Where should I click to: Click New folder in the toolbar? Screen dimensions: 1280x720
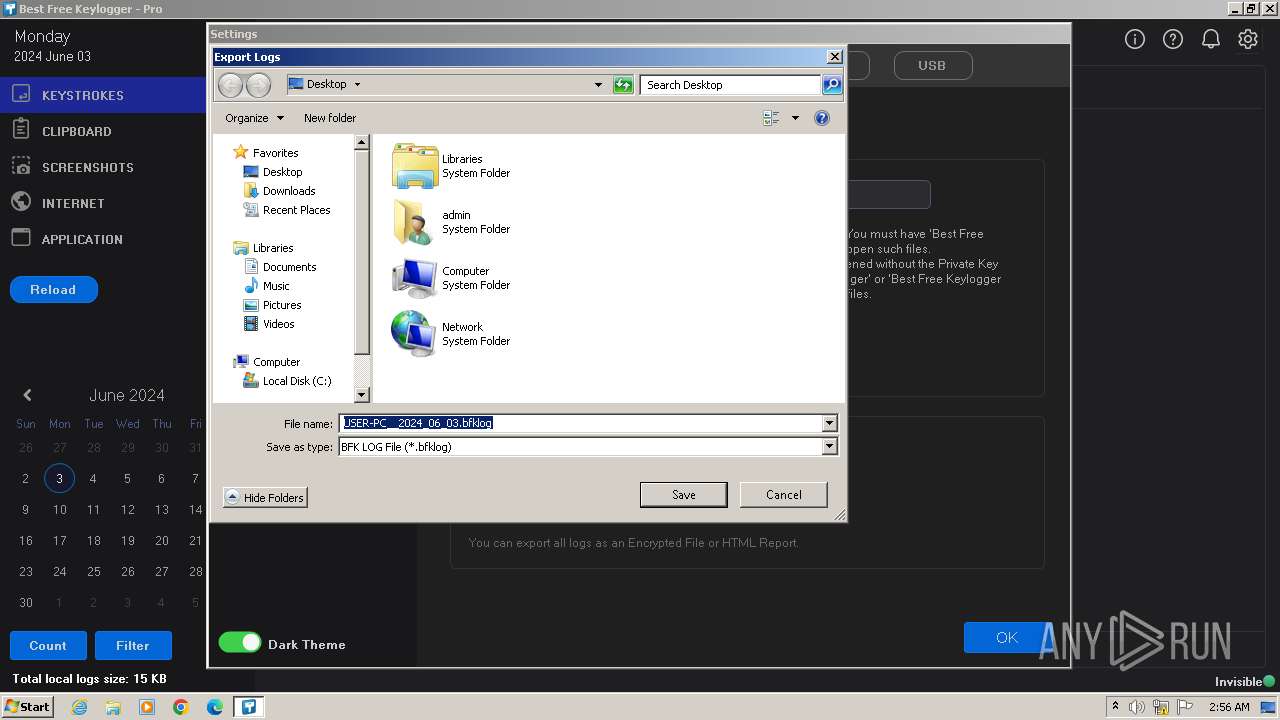point(330,118)
